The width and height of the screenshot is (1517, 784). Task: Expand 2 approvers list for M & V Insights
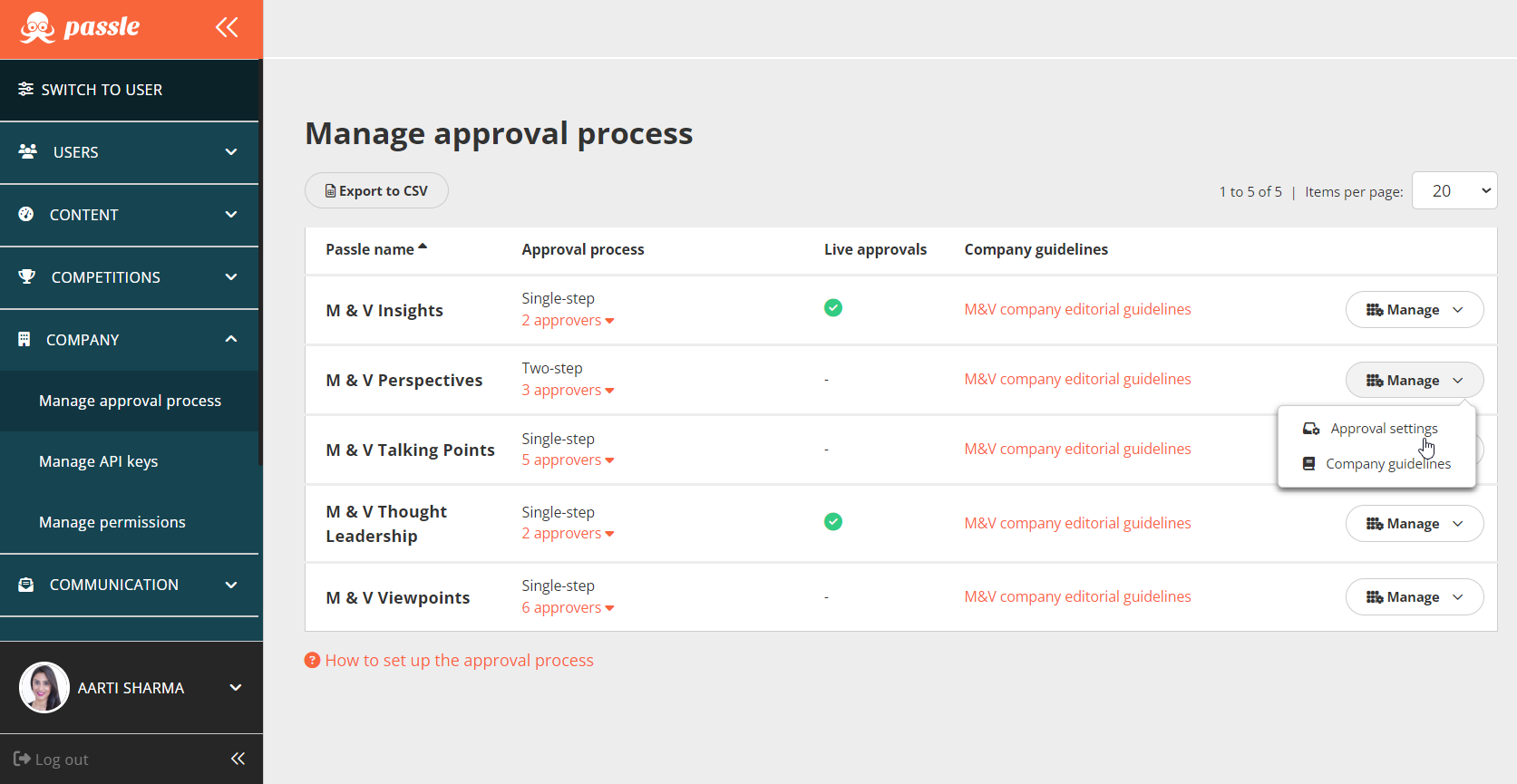pos(568,320)
